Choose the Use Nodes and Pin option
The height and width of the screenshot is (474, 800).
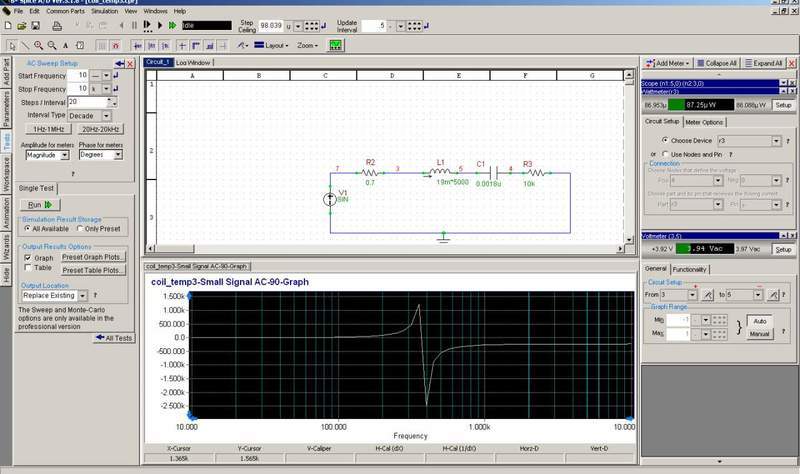point(664,153)
